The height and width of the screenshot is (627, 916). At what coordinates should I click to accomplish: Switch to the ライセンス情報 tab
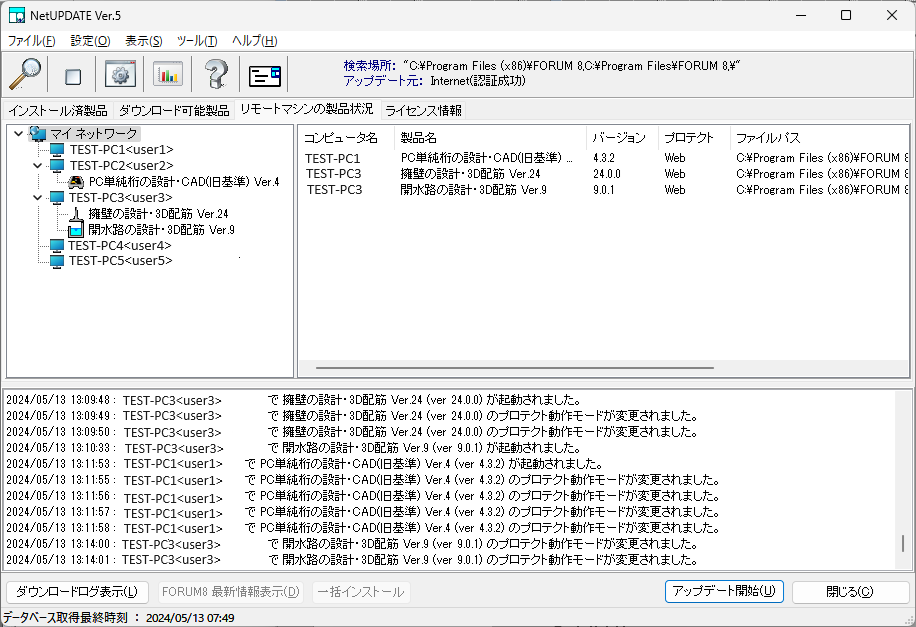(424, 110)
